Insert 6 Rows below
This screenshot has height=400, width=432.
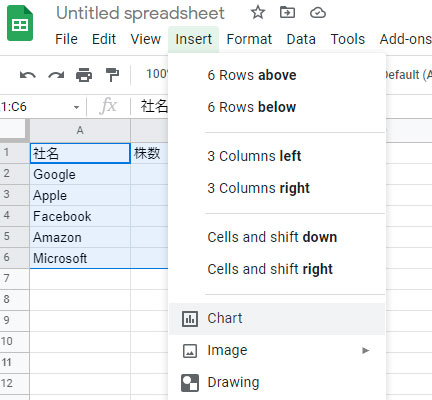tap(277, 107)
